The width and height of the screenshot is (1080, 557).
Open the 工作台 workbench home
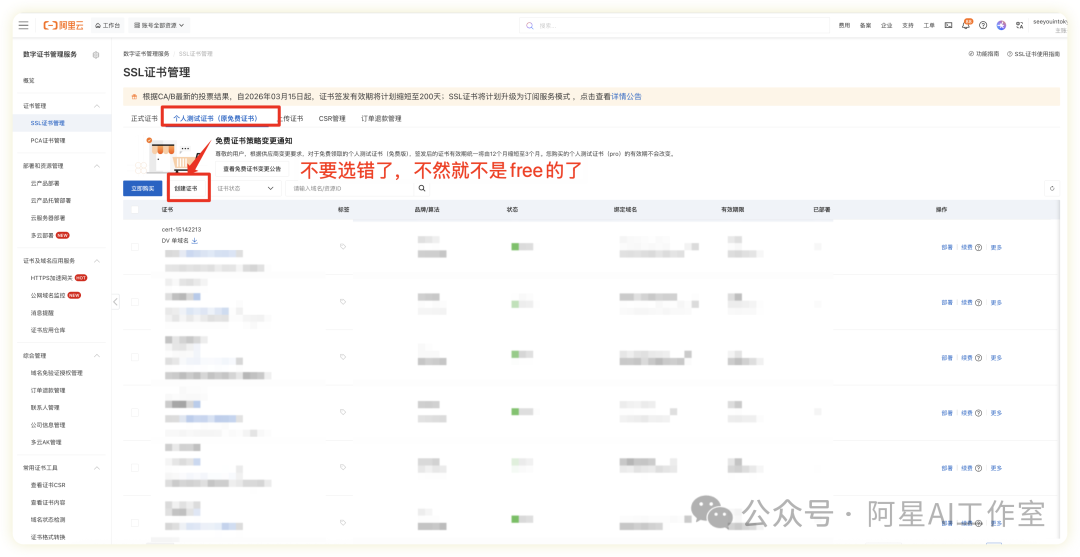(107, 25)
